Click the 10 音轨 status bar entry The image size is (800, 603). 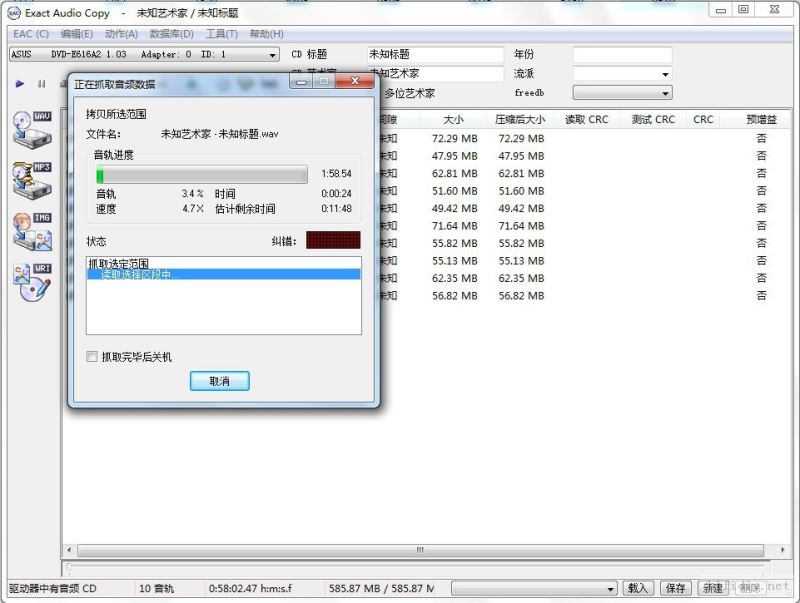(156, 588)
